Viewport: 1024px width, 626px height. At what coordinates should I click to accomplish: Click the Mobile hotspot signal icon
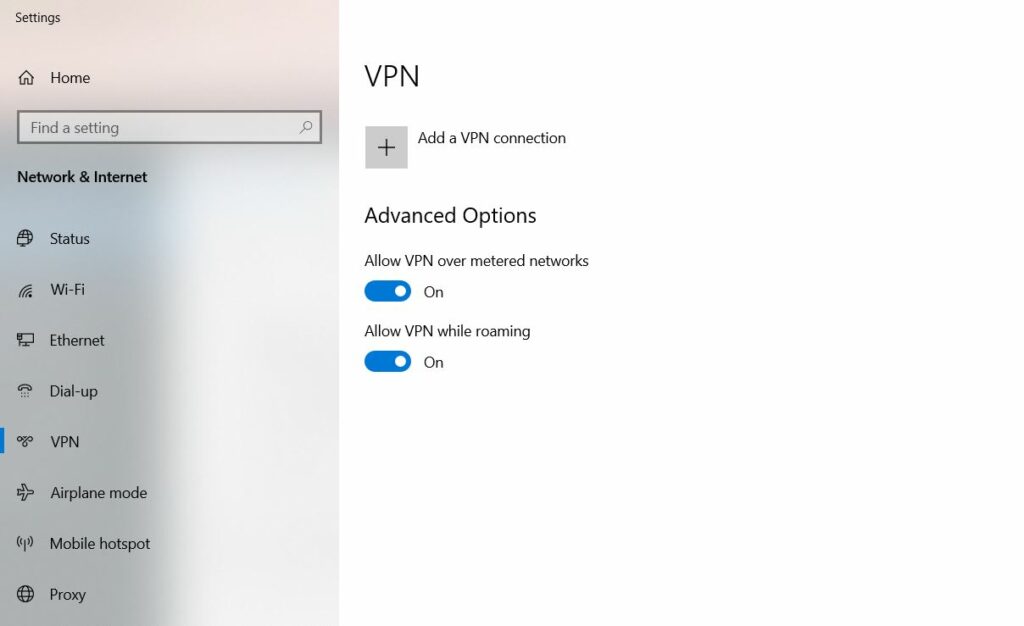pyautogui.click(x=26, y=543)
